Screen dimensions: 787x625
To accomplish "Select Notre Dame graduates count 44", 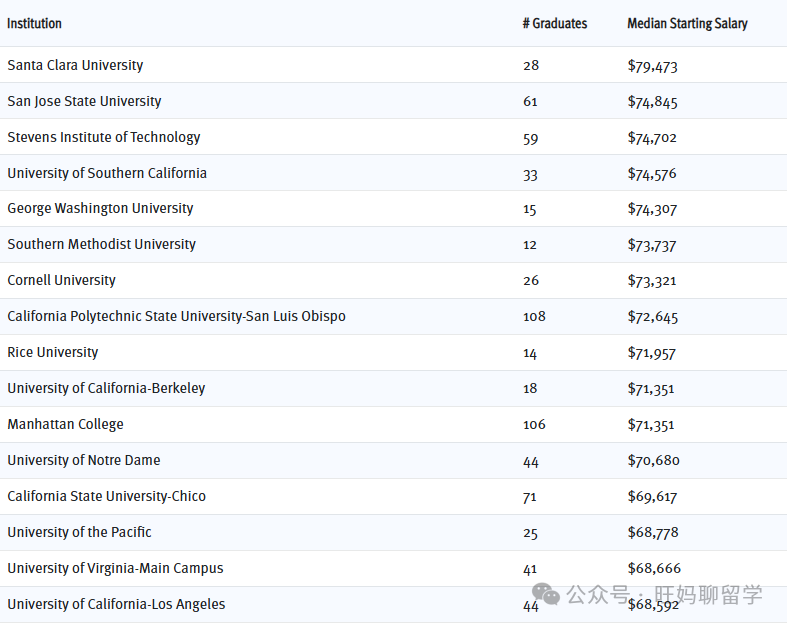I will (x=531, y=461).
